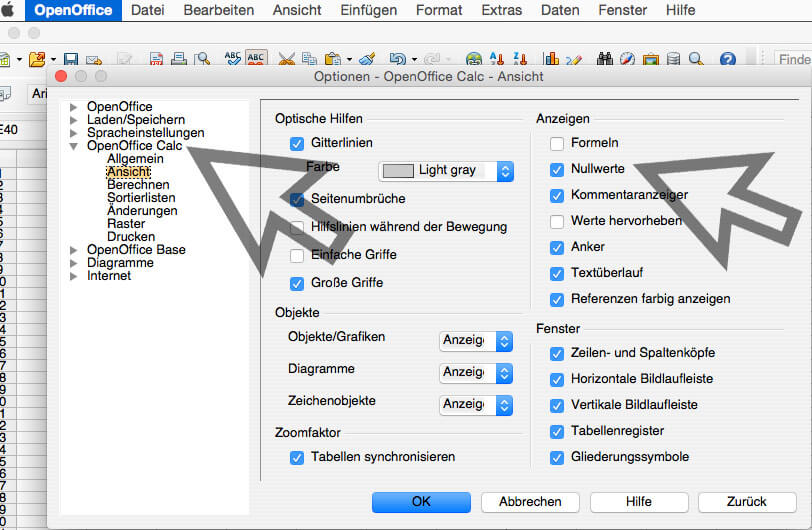
Task: Collapse the OpenOffice Calc tree node
Action: pos(74,147)
